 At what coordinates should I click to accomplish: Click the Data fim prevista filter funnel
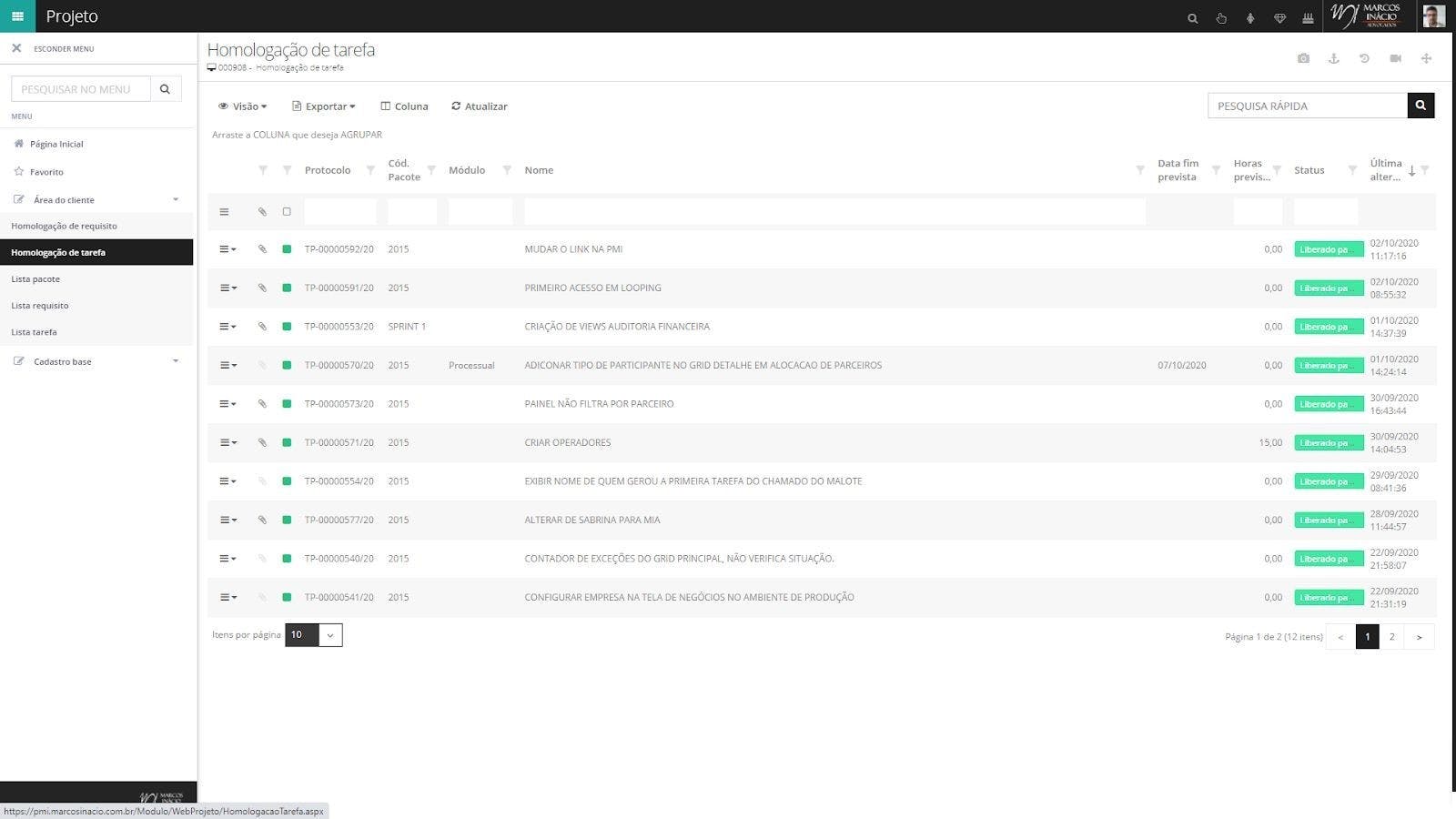(x=1216, y=170)
